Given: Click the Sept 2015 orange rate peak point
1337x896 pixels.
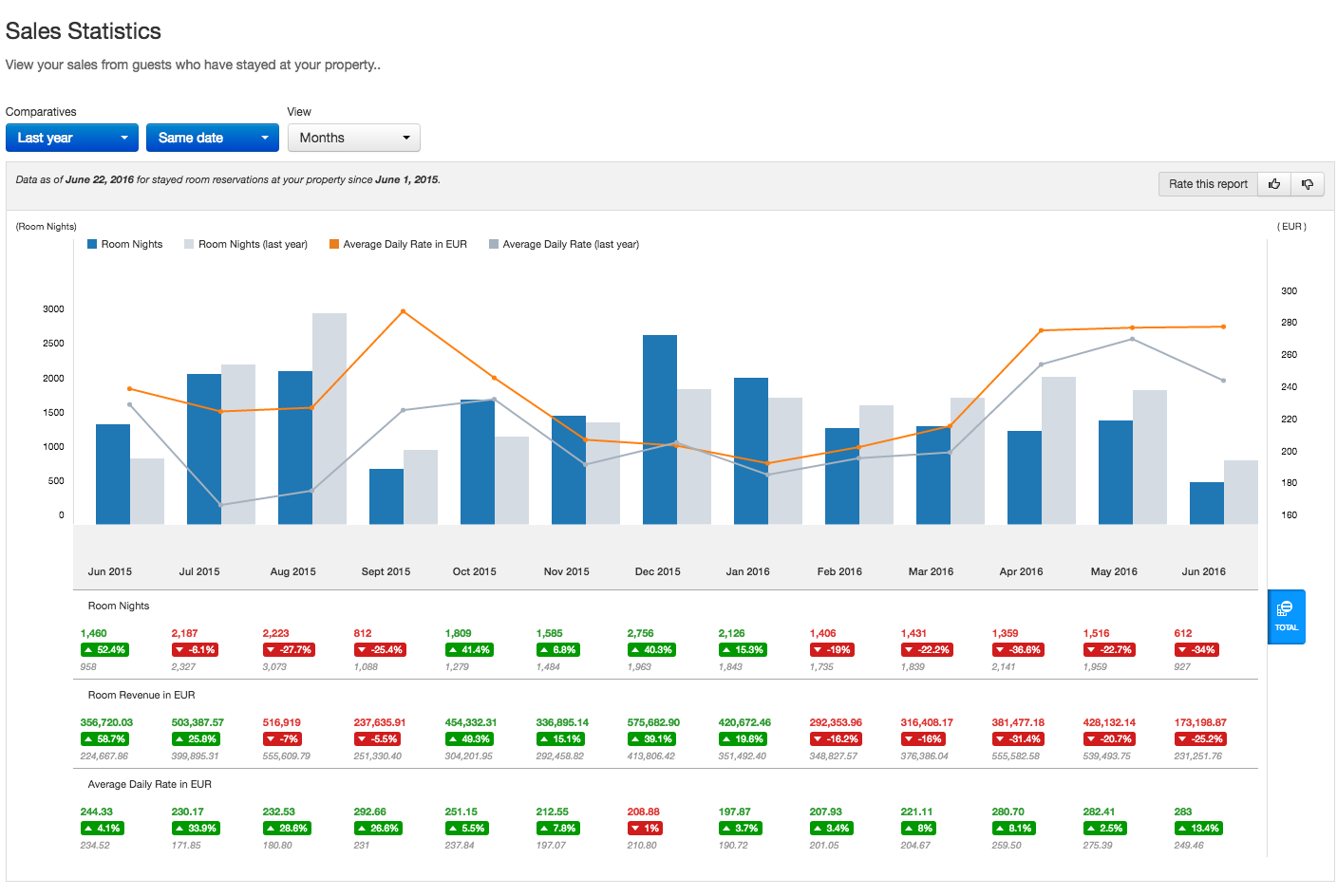Looking at the screenshot, I should pyautogui.click(x=404, y=311).
